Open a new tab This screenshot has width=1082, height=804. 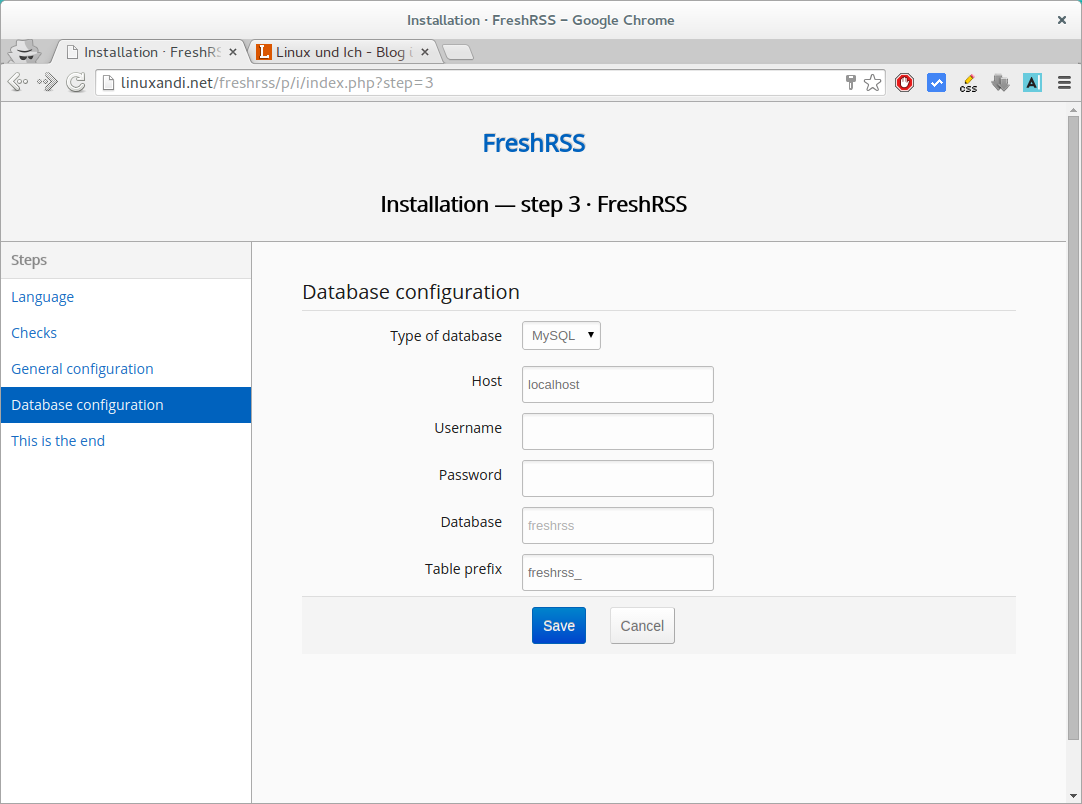click(x=457, y=52)
